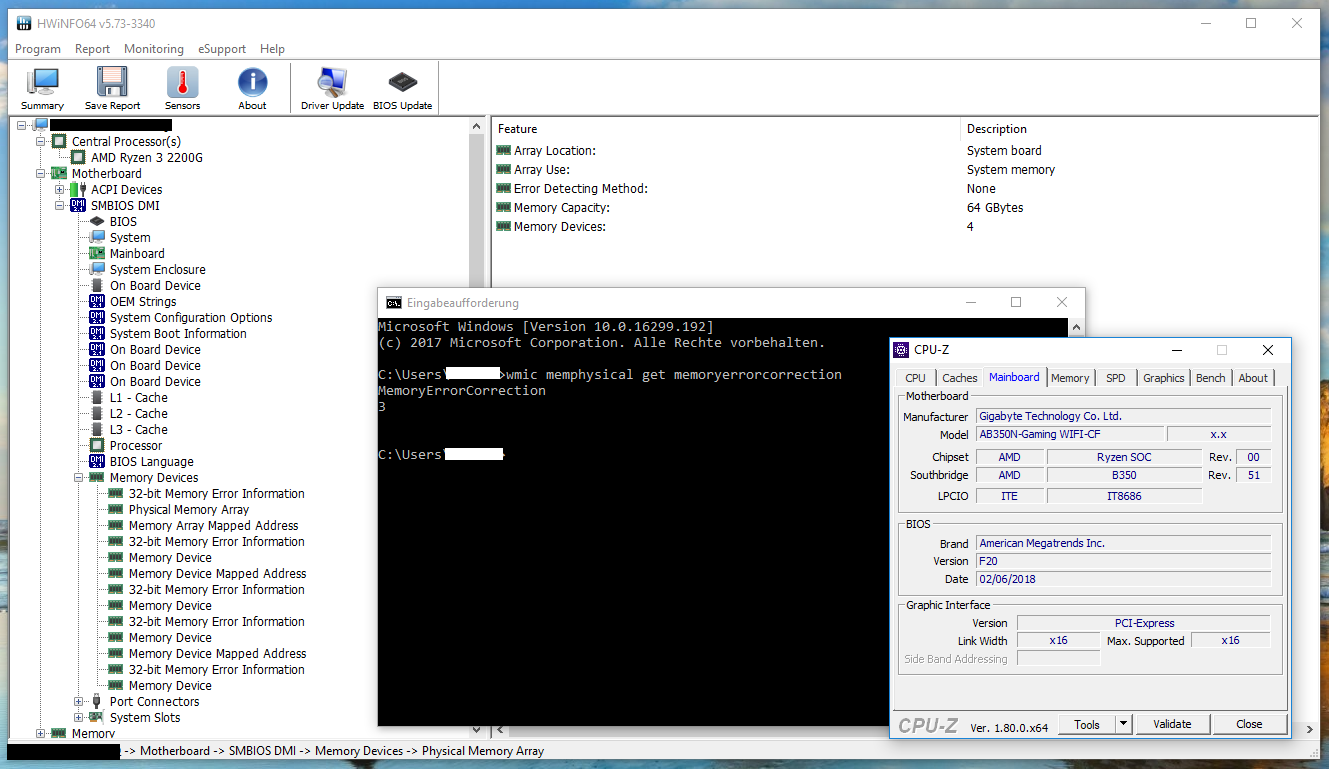Open the Summary toolbar icon in HWiNFO64

42,89
